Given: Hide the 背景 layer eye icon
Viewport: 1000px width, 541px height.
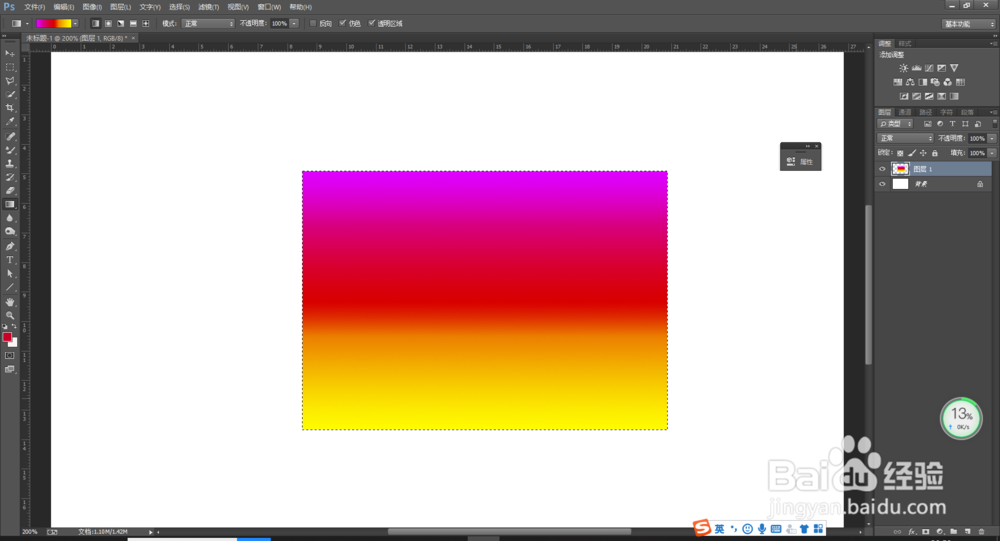Looking at the screenshot, I should [x=883, y=184].
